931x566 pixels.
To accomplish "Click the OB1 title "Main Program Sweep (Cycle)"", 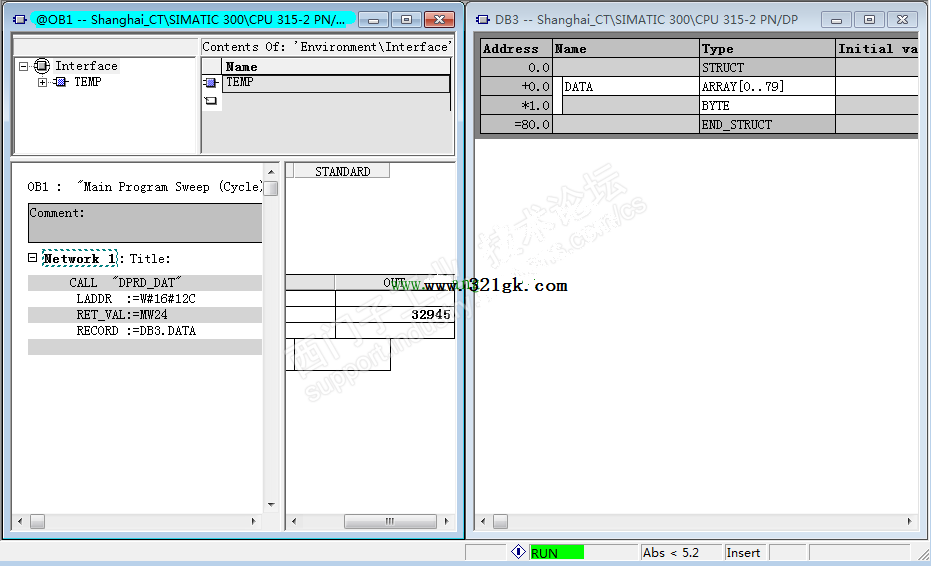I will point(170,186).
